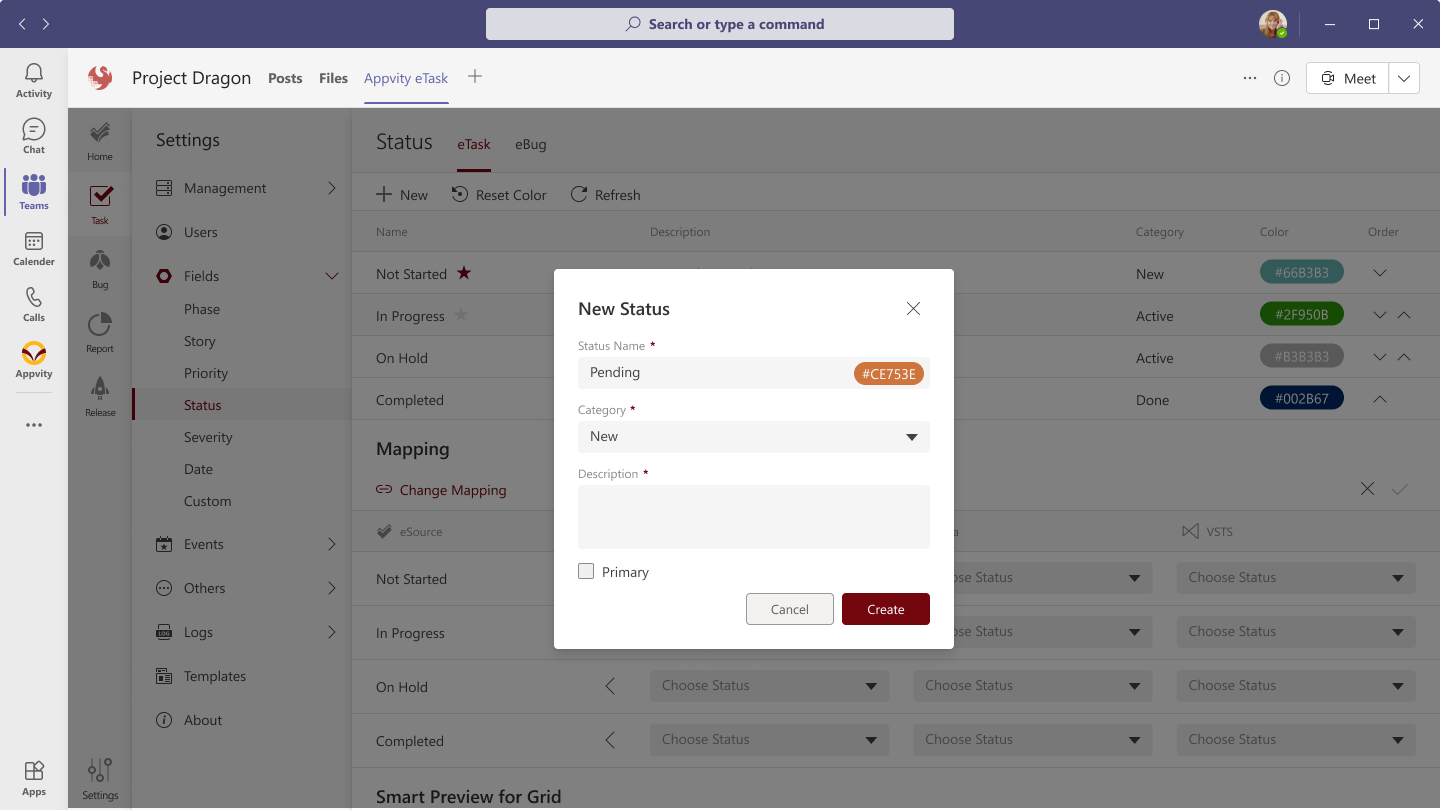Screen dimensions: 1440x810
Task: Collapse the Fields section in Settings
Action: click(x=331, y=275)
